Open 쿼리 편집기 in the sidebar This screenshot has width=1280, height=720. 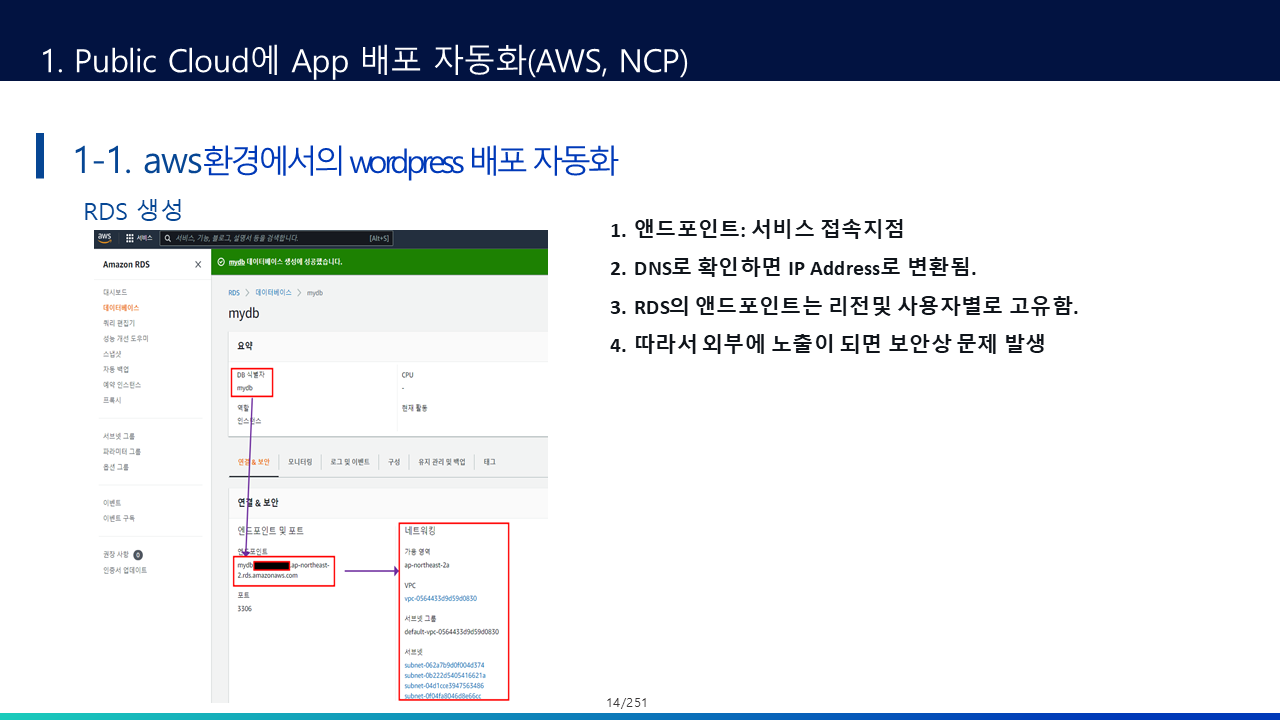pyautogui.click(x=119, y=323)
